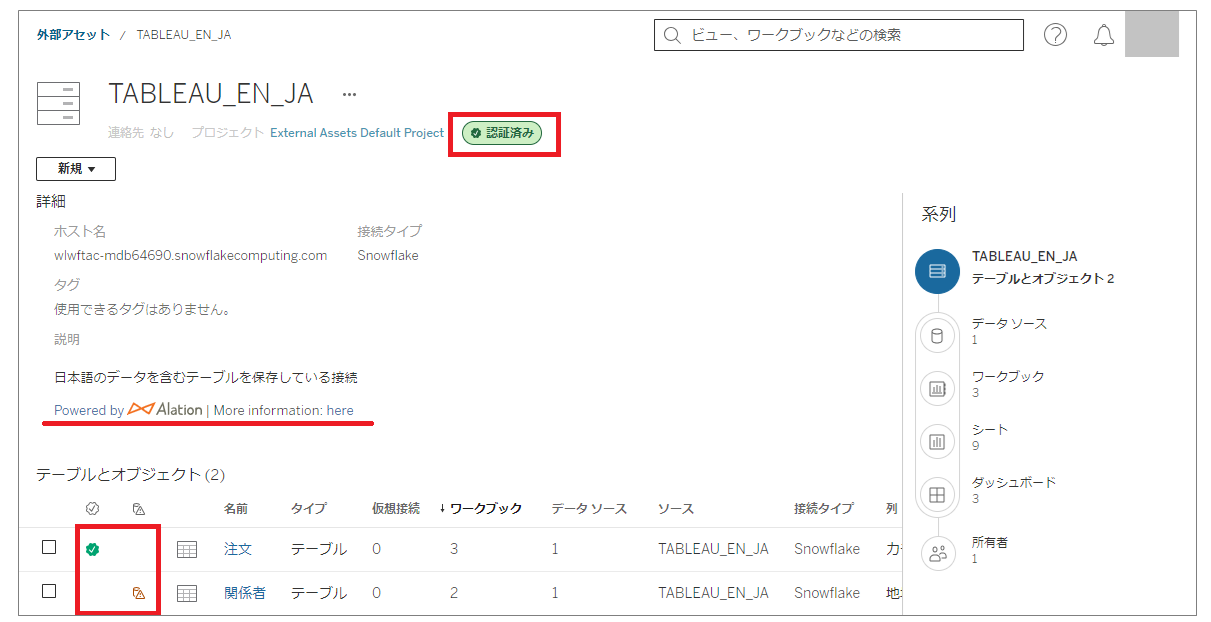Click the Snowflake connection type under 接続タイプ
This screenshot has width=1211, height=622.
coord(388,255)
